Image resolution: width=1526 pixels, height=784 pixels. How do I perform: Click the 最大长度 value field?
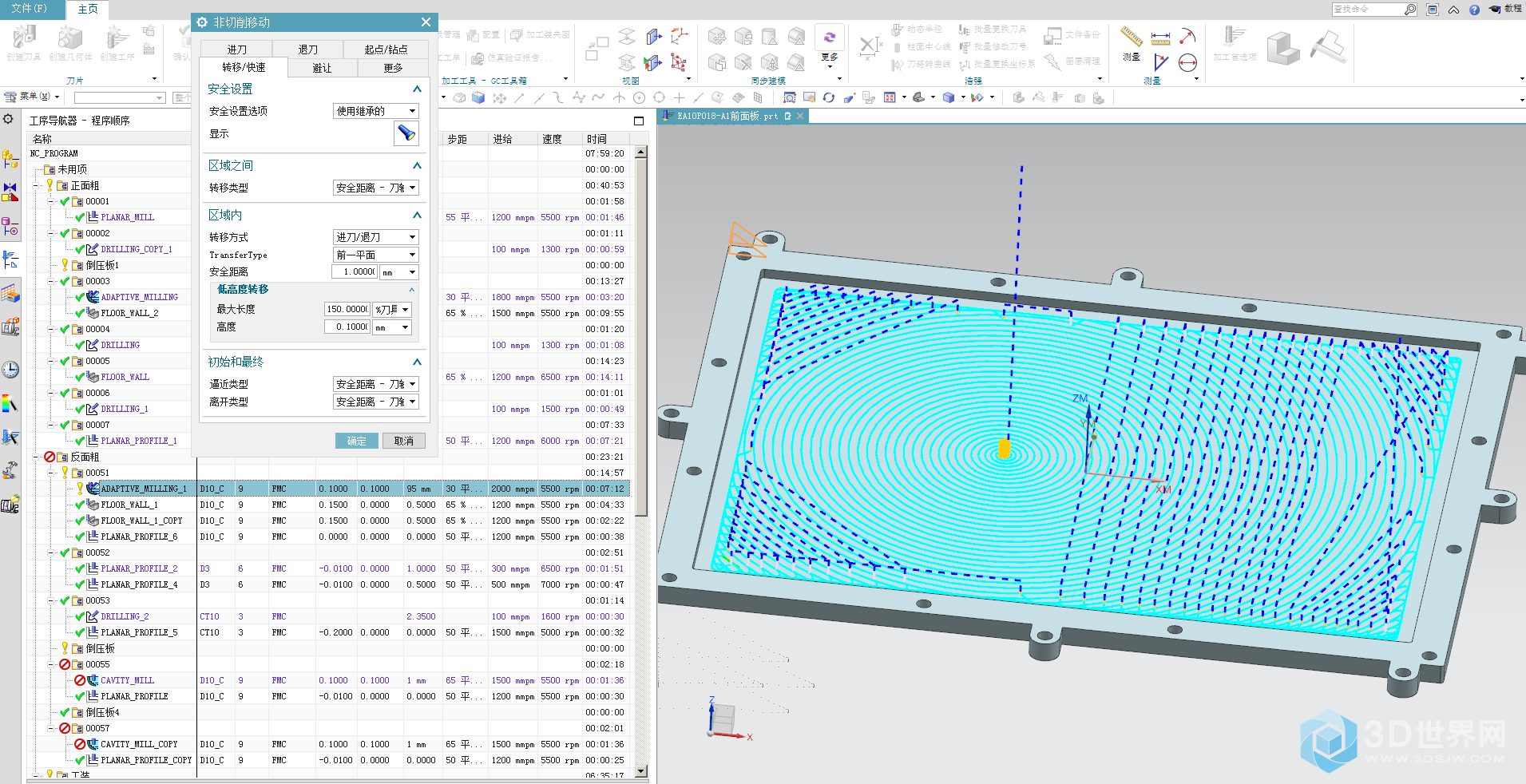(x=347, y=309)
